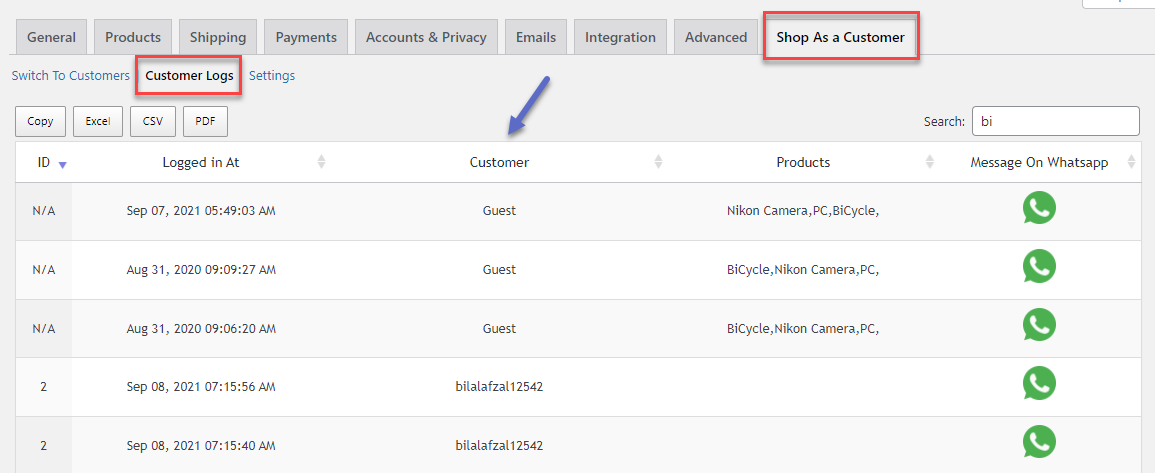
Task: Click sort arrows beside Customer column header
Action: point(659,162)
